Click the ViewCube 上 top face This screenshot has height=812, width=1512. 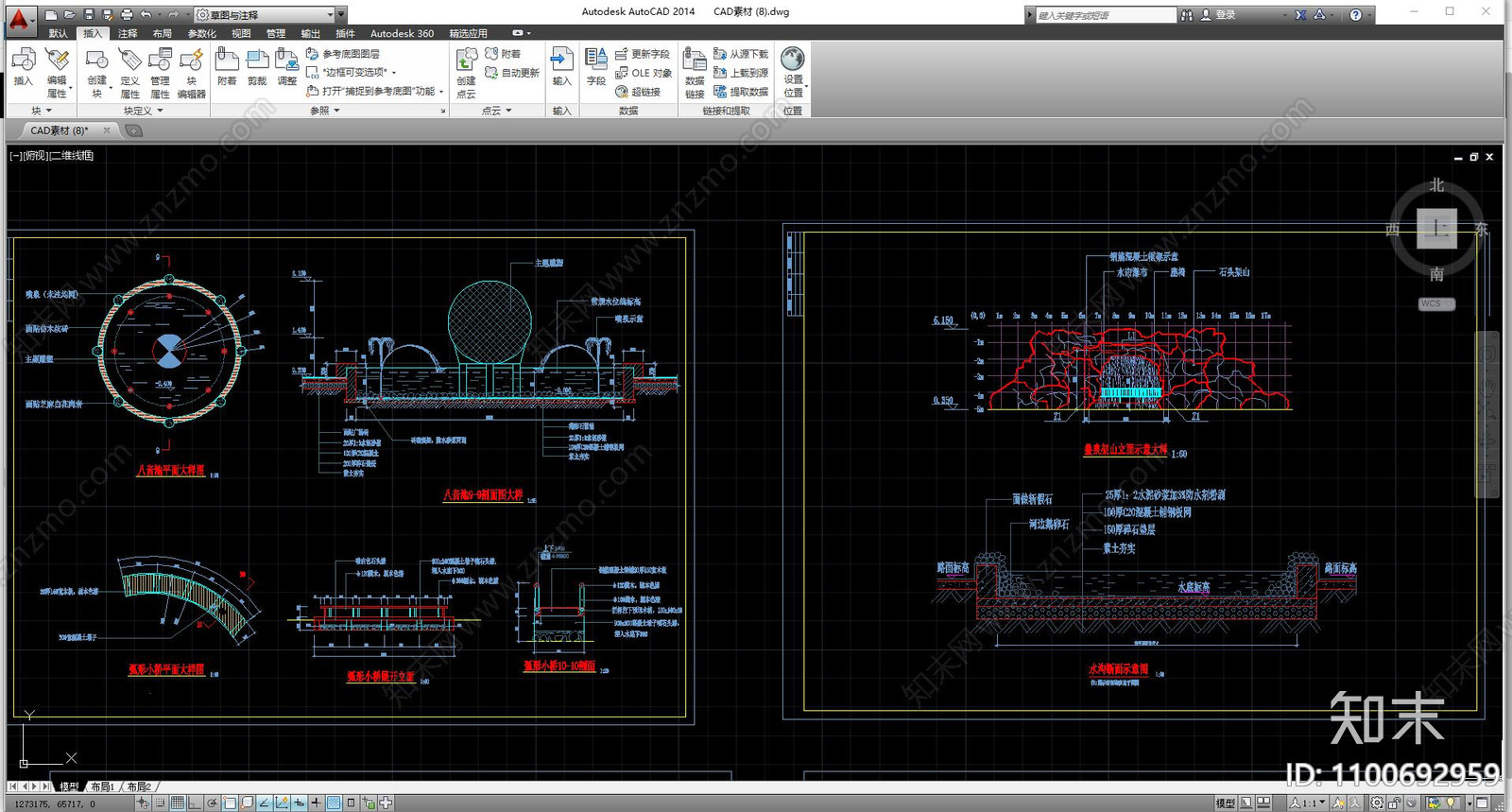coord(1436,228)
